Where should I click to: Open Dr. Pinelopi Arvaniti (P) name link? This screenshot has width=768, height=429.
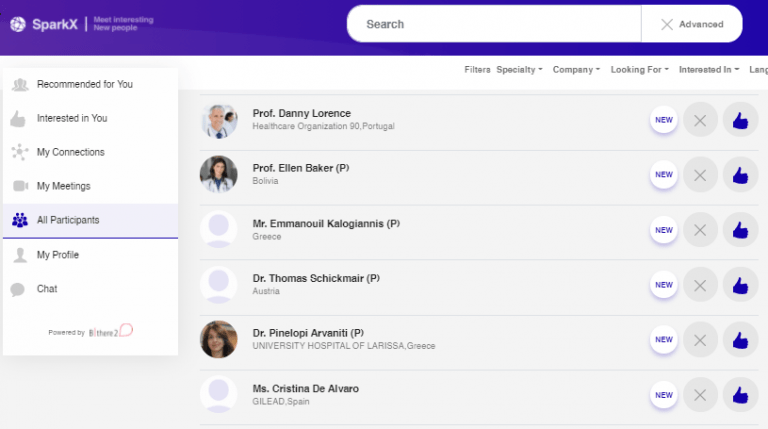click(308, 334)
